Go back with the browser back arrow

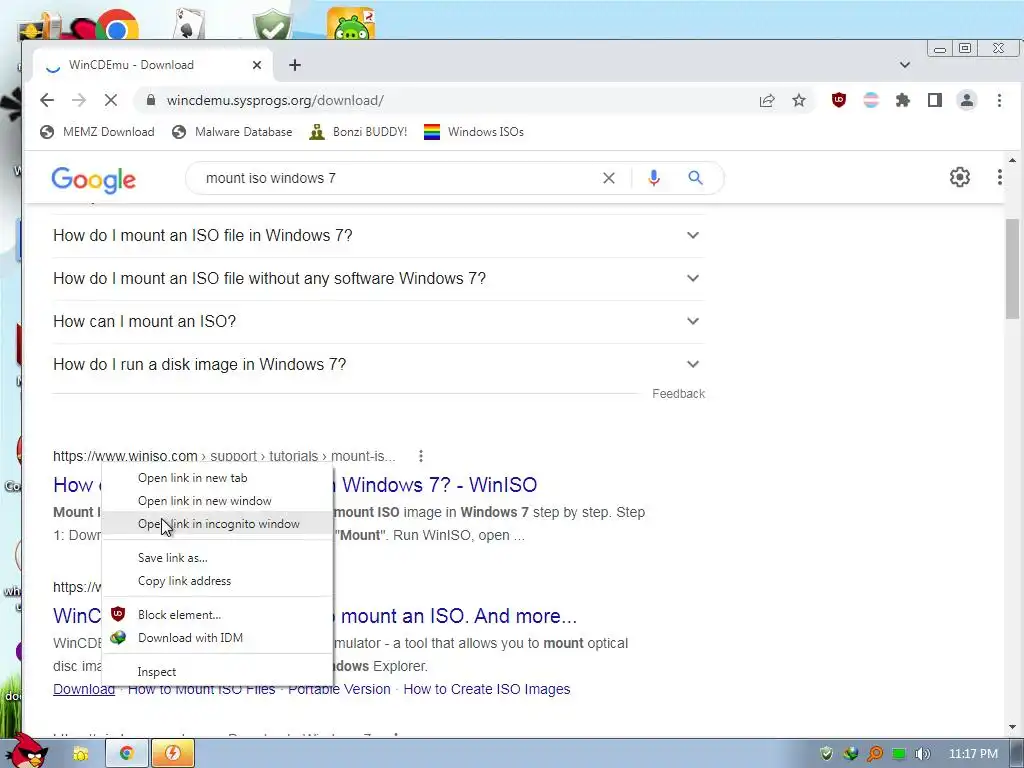[x=46, y=100]
